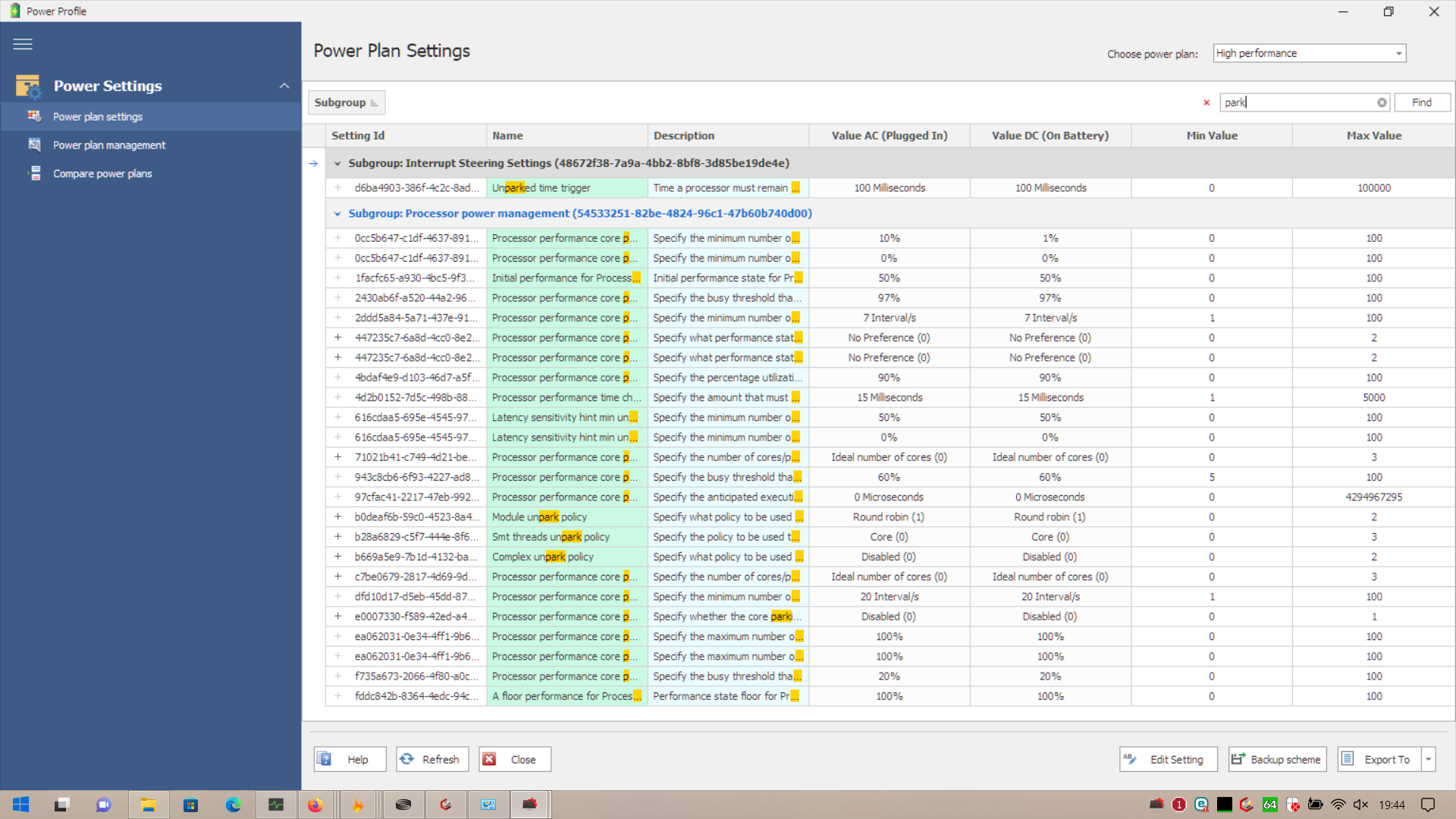Click the Refresh button

432,759
